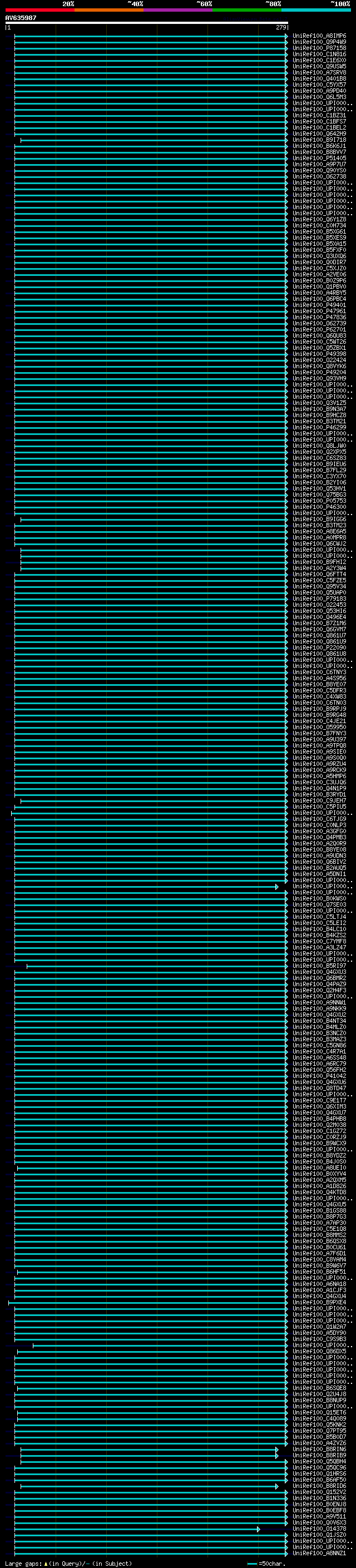Select the UniRef100_C6SZ83 label
This screenshot has height=1568, width=356.
pos(319,458)
